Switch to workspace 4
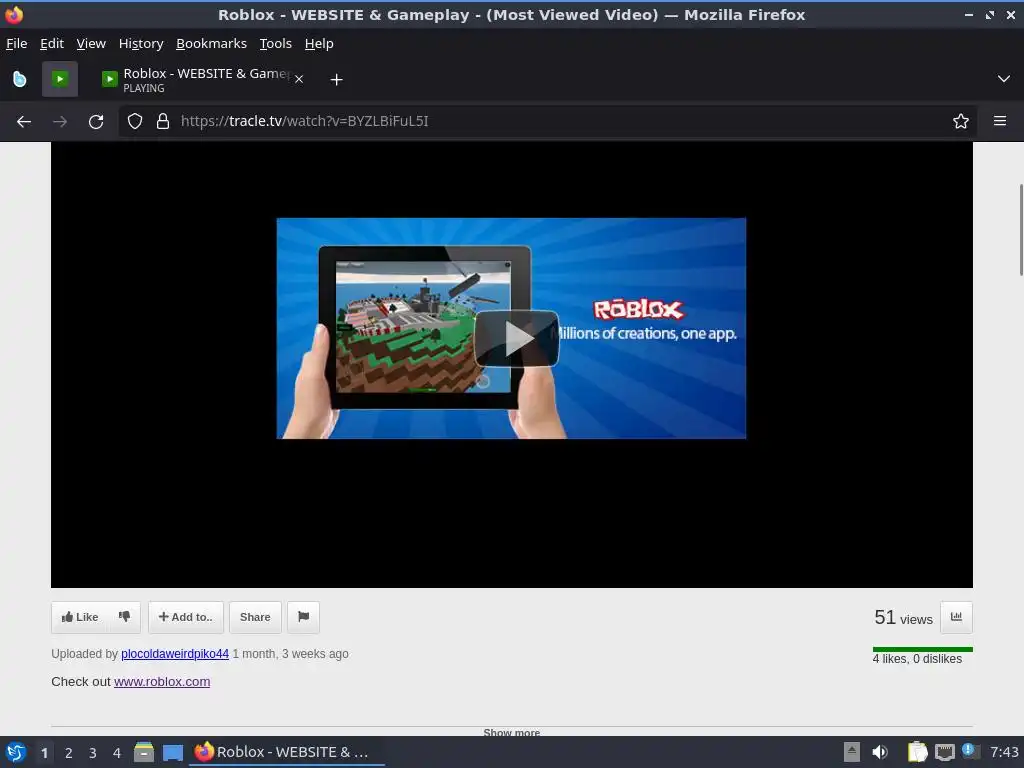This screenshot has height=768, width=1024. coord(117,753)
